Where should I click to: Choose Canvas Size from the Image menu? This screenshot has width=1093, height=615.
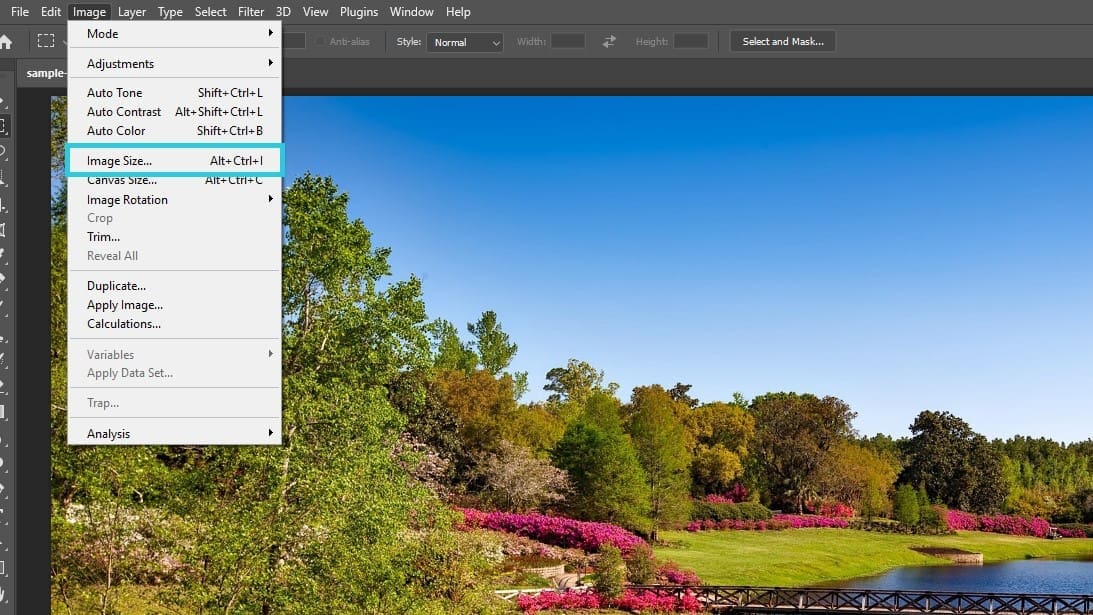[121, 180]
